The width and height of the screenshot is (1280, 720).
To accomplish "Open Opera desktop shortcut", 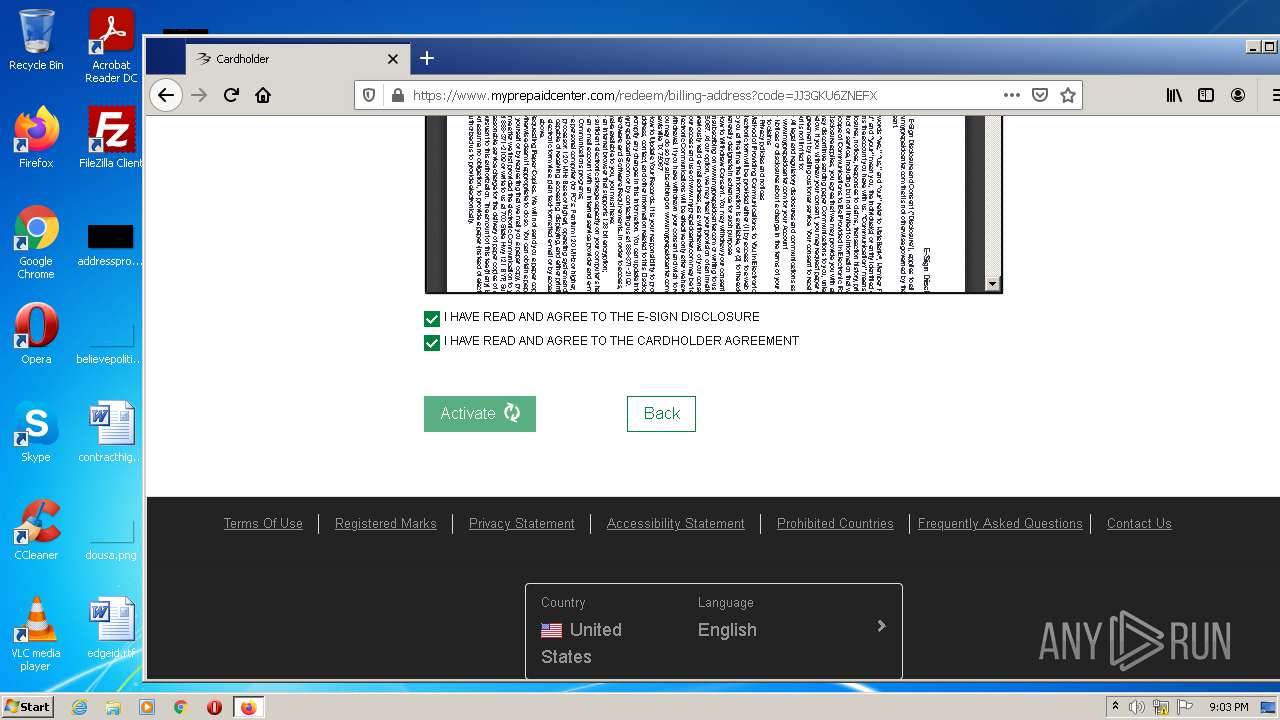I will point(36,334).
